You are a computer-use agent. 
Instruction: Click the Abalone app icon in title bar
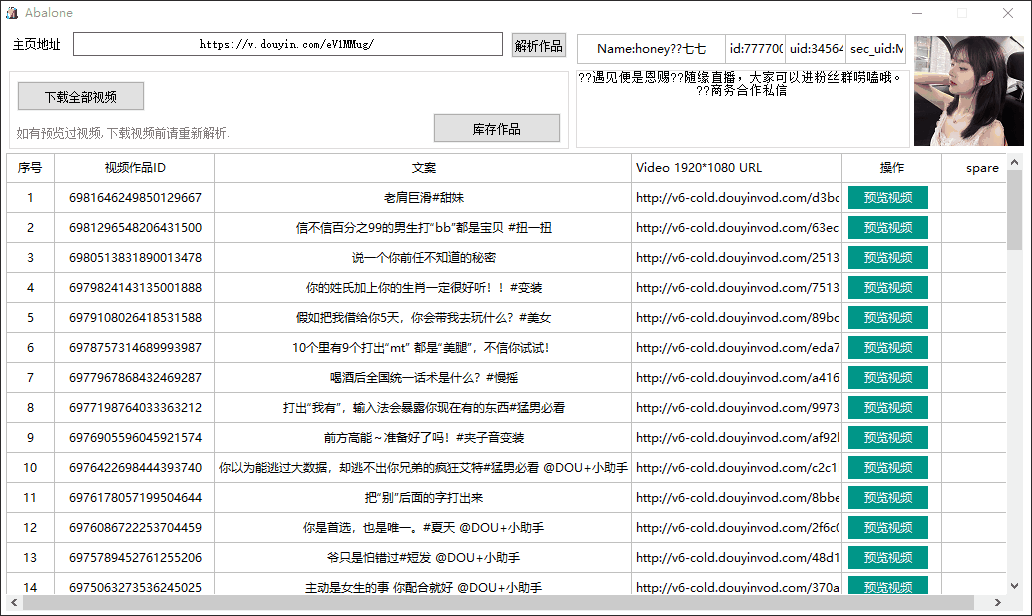click(x=12, y=13)
